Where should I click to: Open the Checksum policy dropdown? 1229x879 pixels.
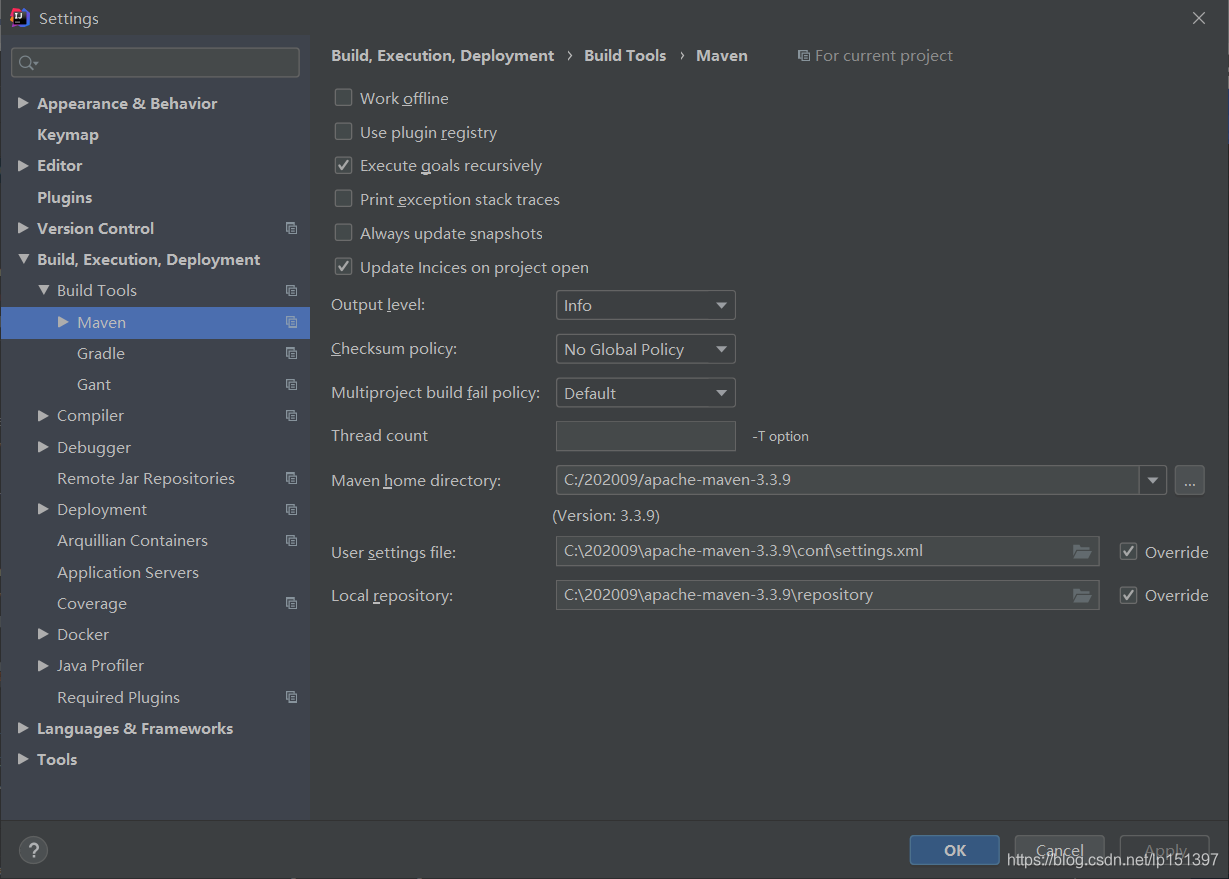pos(645,349)
